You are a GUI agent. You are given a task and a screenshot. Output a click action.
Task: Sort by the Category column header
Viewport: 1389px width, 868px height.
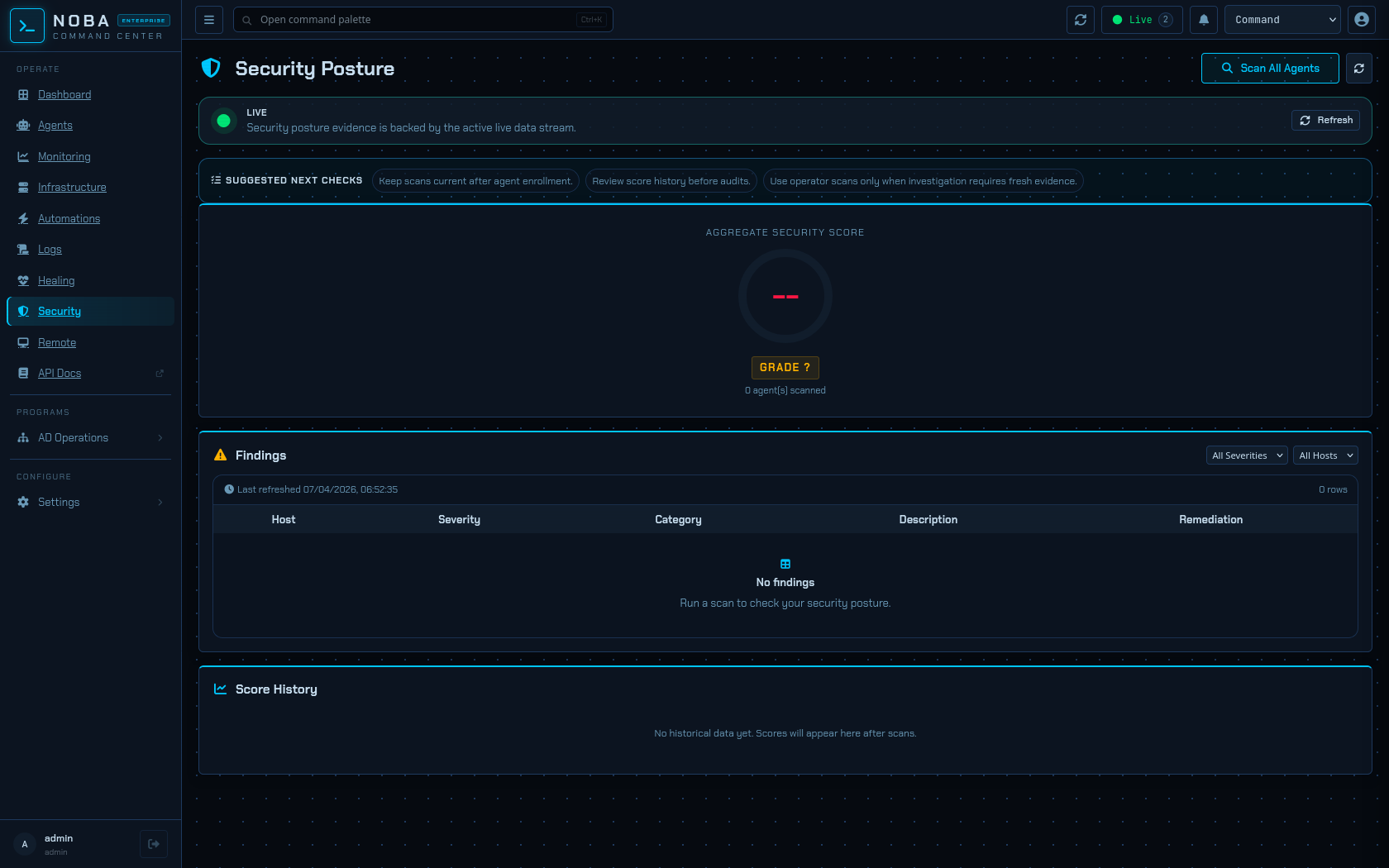[678, 520]
